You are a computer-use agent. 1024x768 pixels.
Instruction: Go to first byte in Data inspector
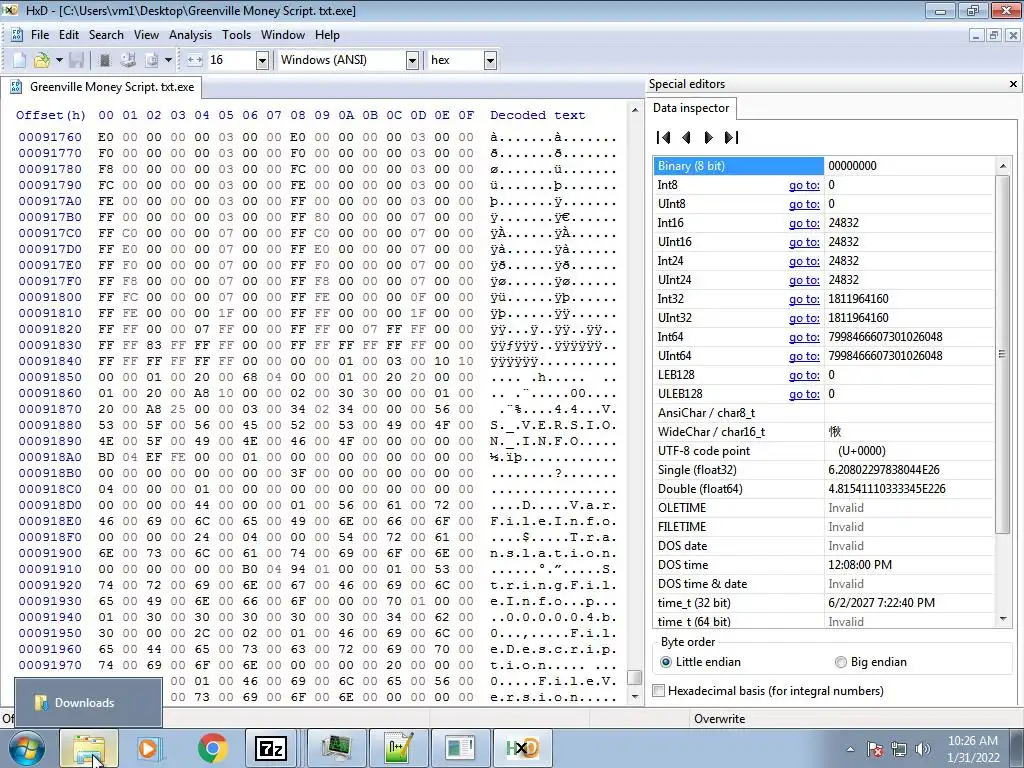click(x=664, y=137)
